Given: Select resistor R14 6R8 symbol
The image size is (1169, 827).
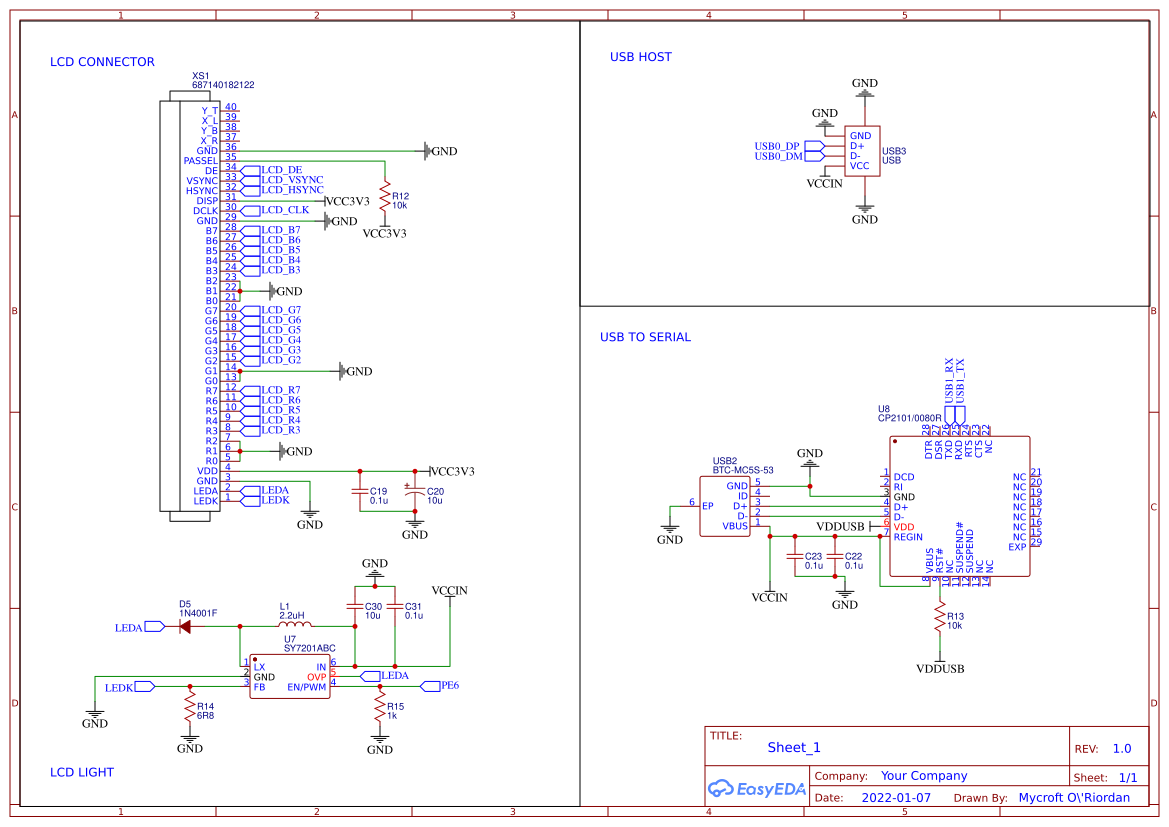Looking at the screenshot, I should click(190, 706).
